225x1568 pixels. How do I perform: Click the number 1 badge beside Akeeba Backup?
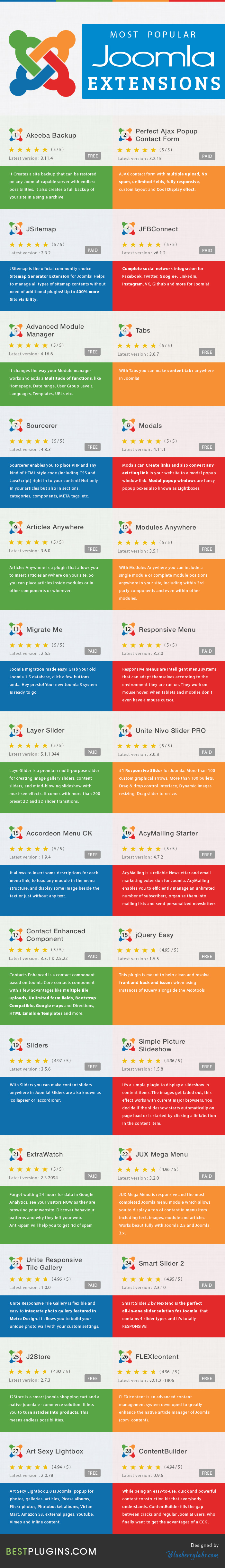pyautogui.click(x=16, y=135)
